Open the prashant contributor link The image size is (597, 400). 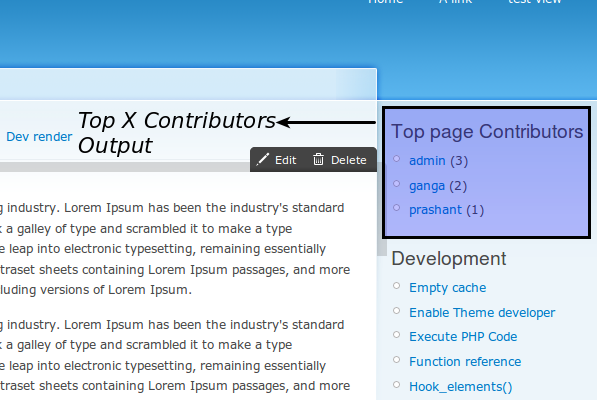tap(435, 210)
